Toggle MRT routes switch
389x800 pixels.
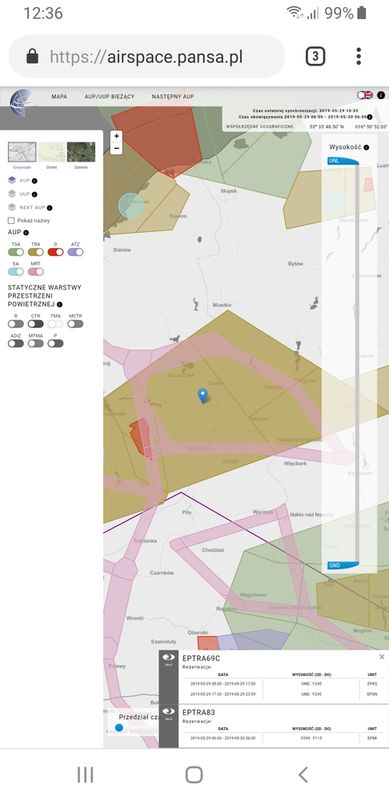[x=36, y=272]
